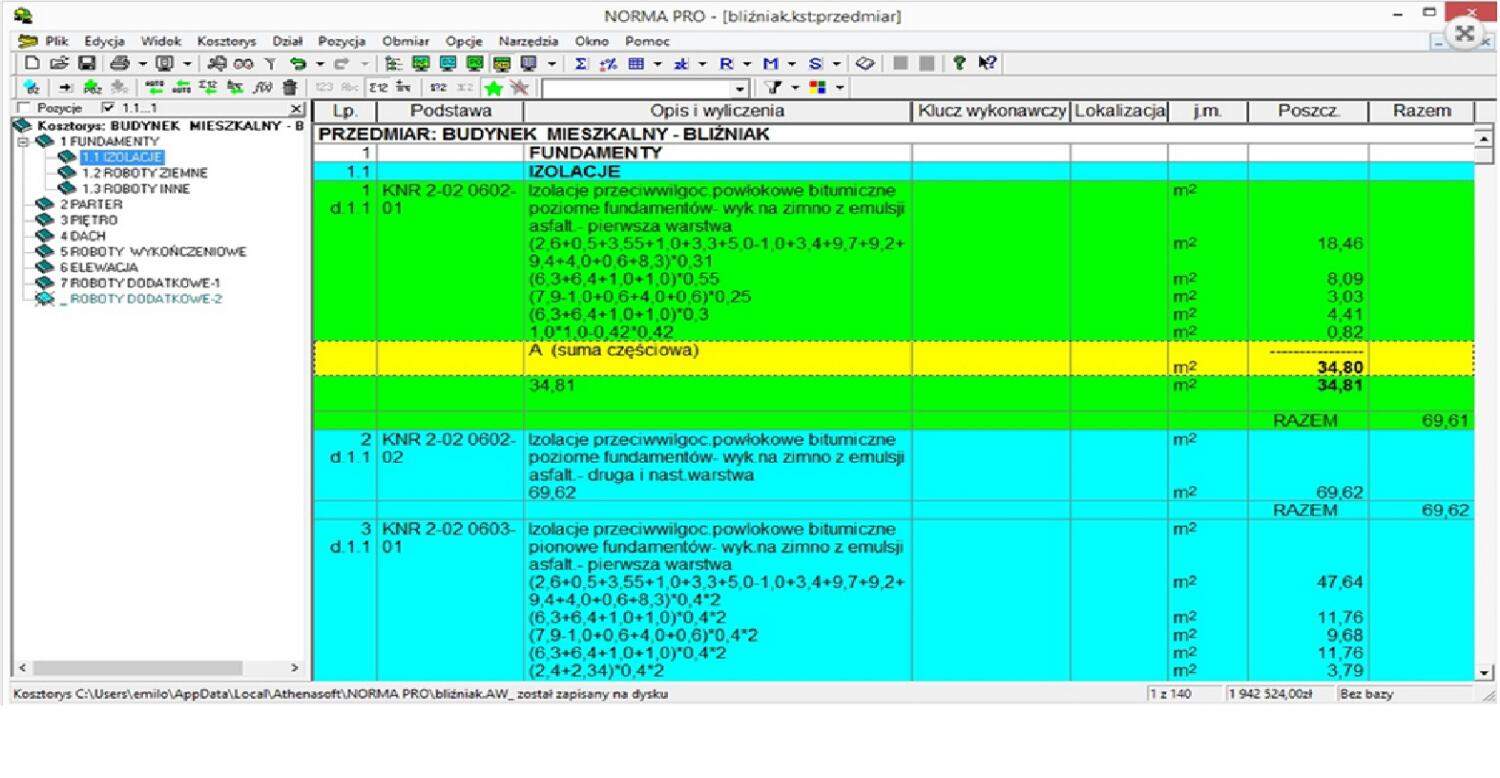This screenshot has width=1500, height=778.
Task: Click the Sigma sum icon
Action: (581, 63)
